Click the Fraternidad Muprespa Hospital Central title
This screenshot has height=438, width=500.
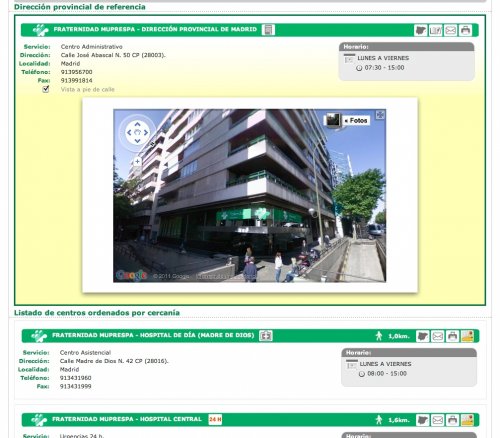point(127,419)
